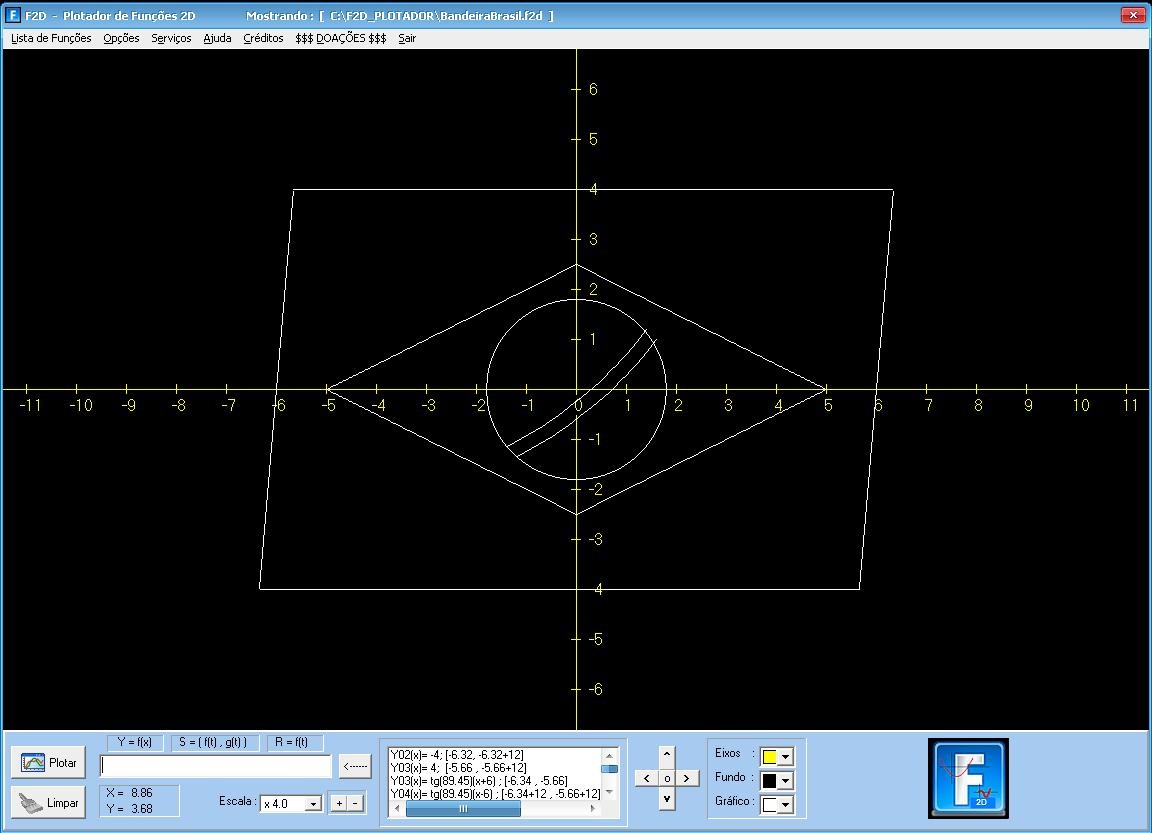Open the Créditos menu
This screenshot has height=833, width=1152.
coord(263,38)
